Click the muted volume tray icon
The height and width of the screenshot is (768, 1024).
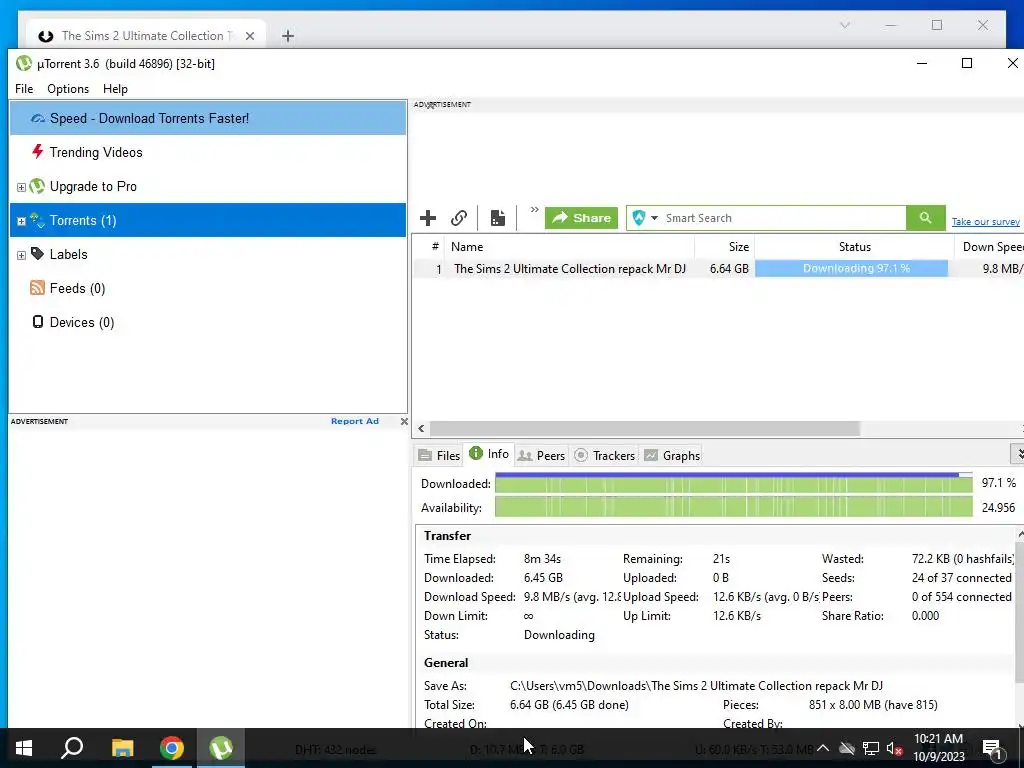click(894, 748)
